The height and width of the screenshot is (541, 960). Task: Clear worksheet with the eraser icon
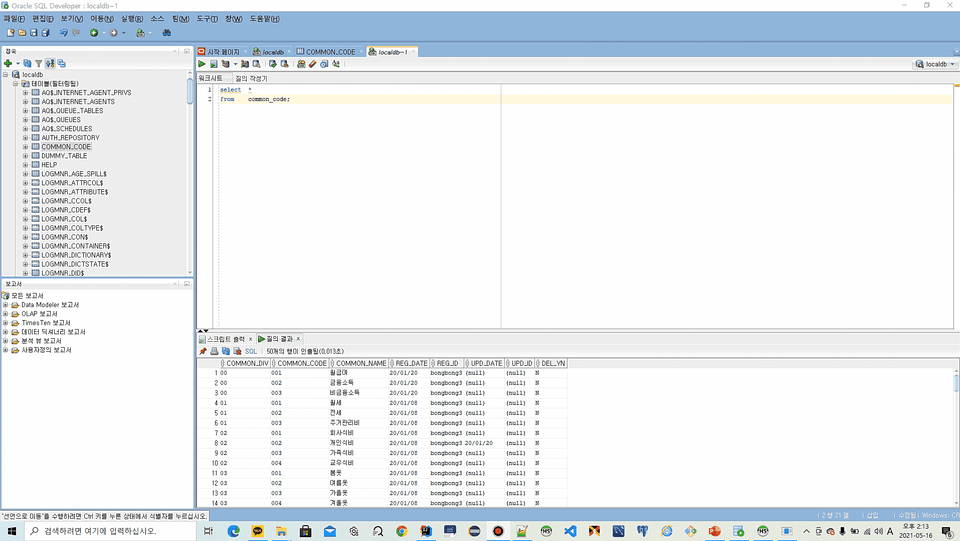point(312,64)
